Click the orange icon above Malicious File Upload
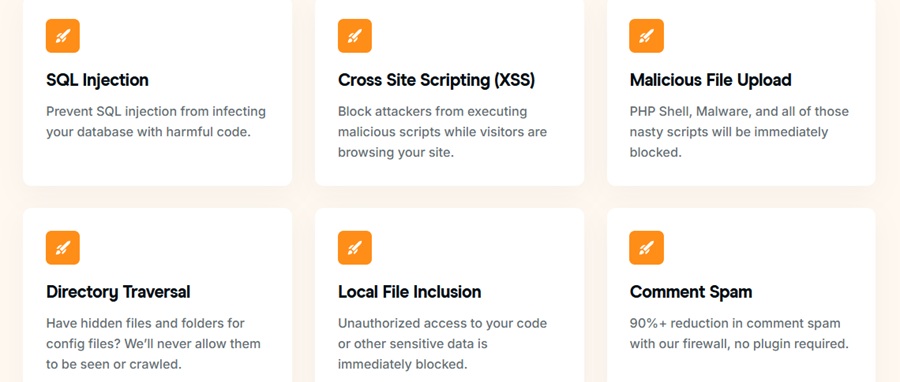This screenshot has height=382, width=900. pyautogui.click(x=646, y=36)
